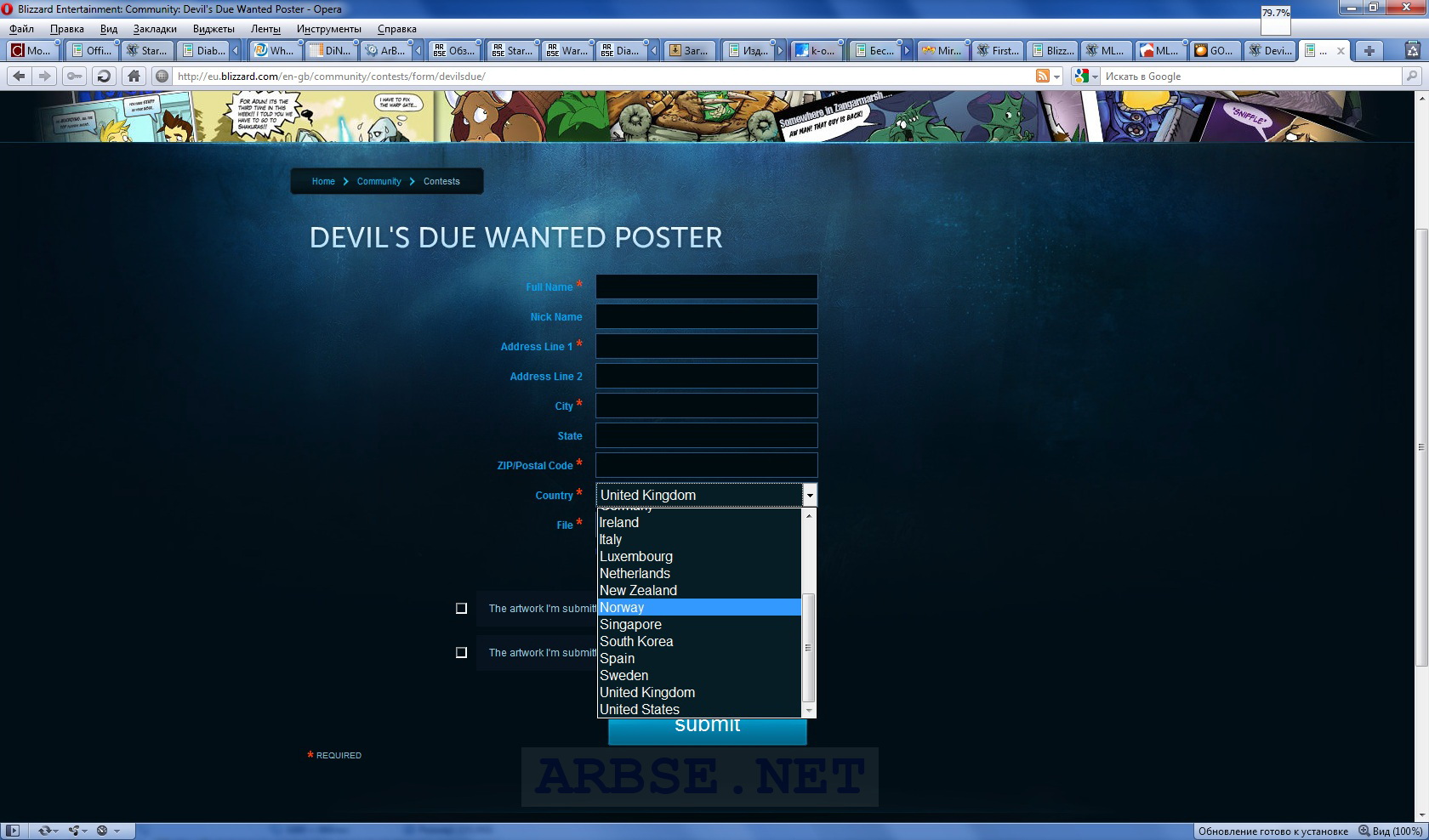Go to the home page

point(134,76)
